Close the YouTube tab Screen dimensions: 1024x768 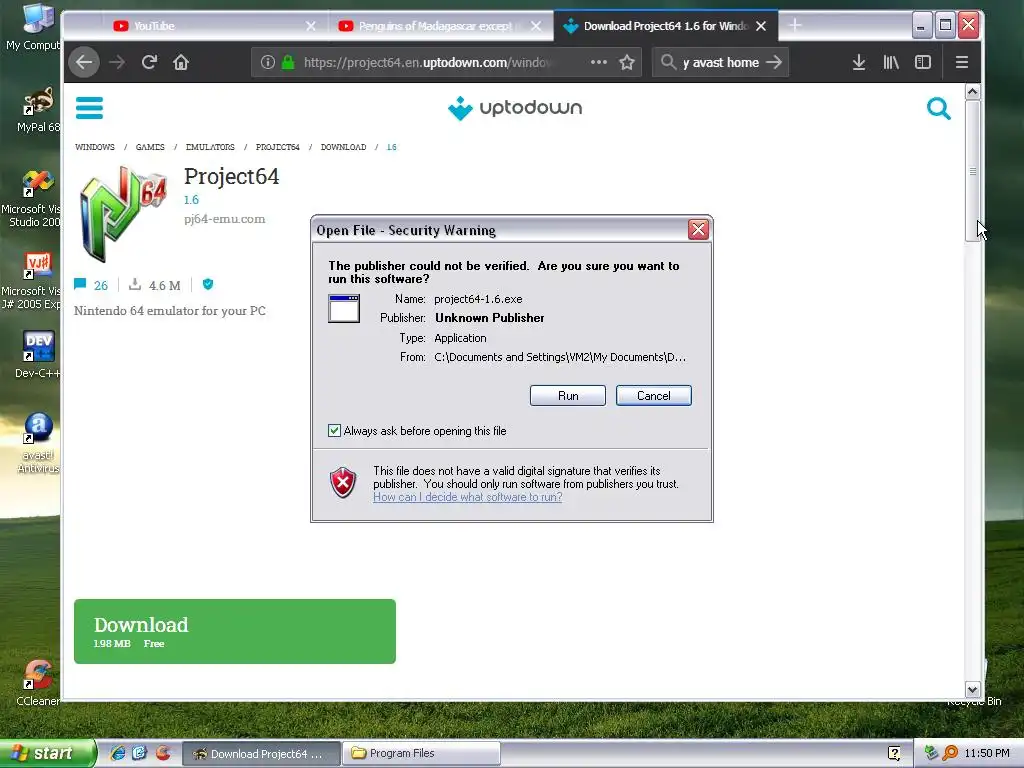click(x=311, y=26)
